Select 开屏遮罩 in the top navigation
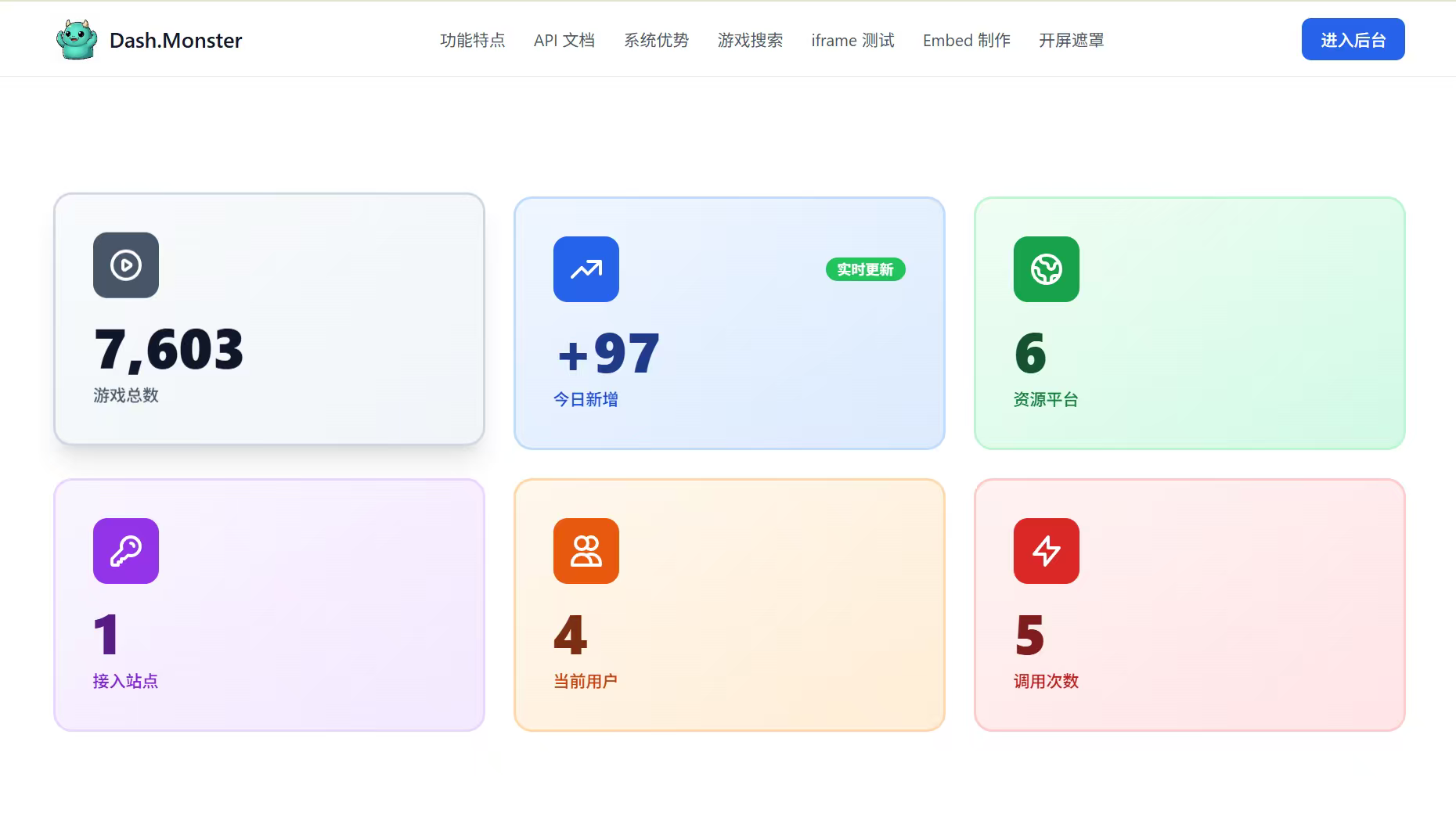Viewport: 1456px width, 814px height. click(1071, 40)
